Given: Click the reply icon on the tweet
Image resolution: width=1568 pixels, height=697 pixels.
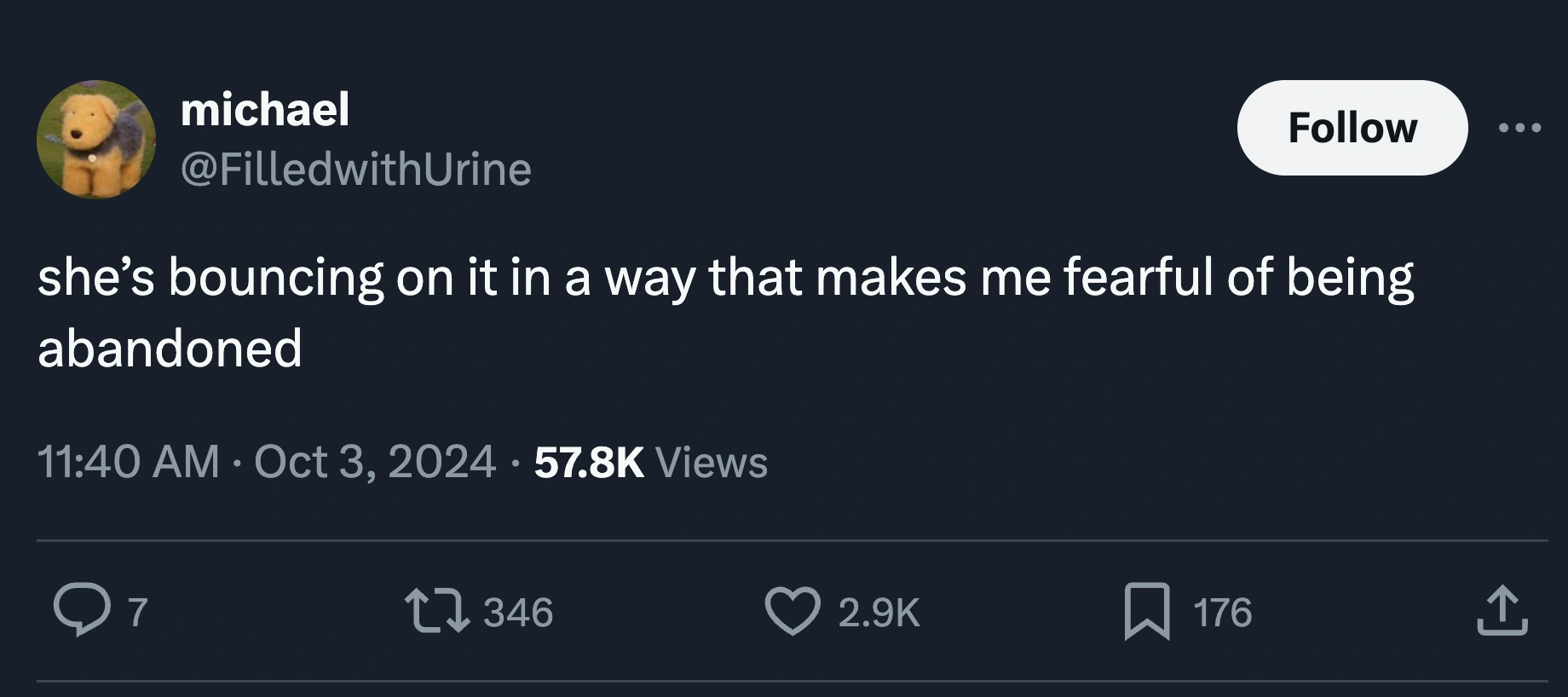Looking at the screenshot, I should coord(82,612).
